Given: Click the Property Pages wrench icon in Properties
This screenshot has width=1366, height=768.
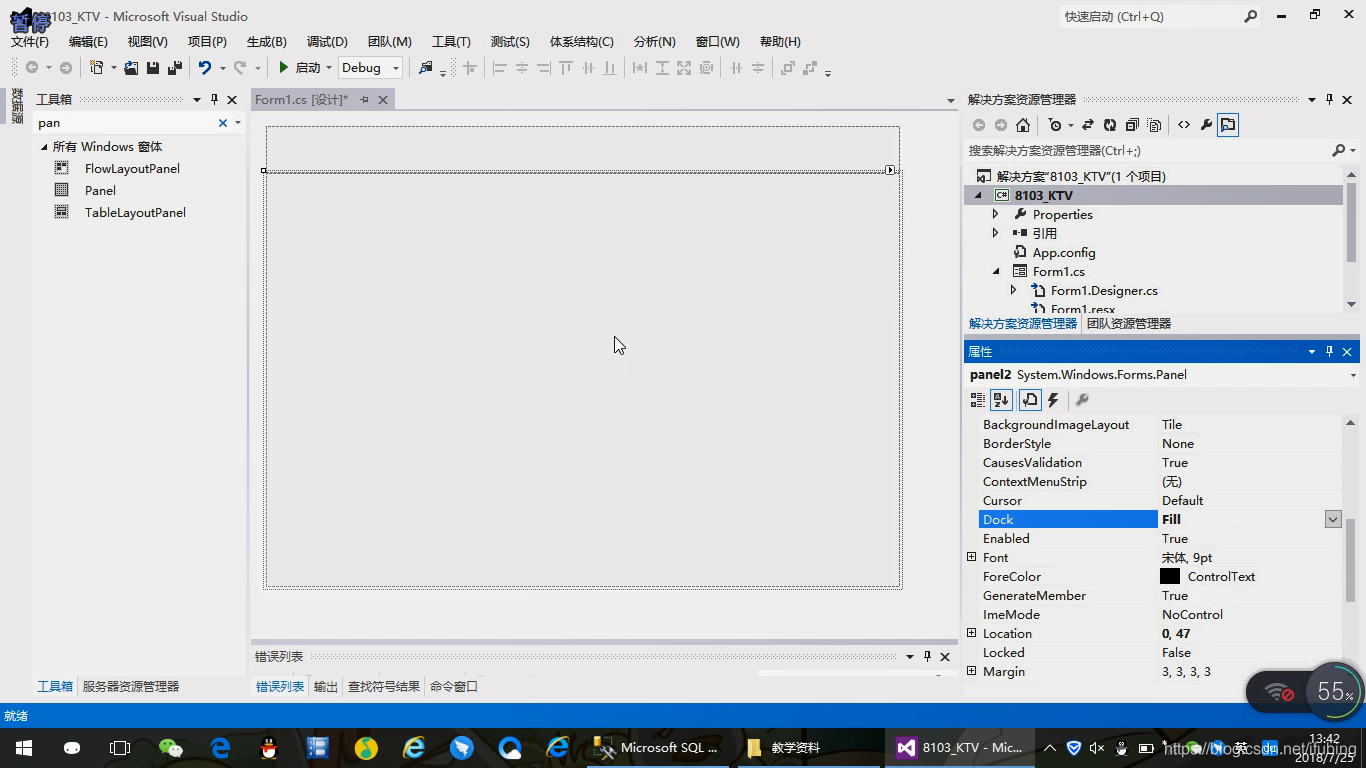Looking at the screenshot, I should pyautogui.click(x=1082, y=400).
